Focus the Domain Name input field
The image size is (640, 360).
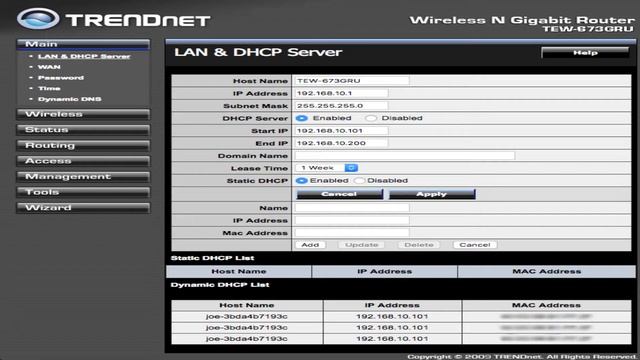(x=405, y=156)
